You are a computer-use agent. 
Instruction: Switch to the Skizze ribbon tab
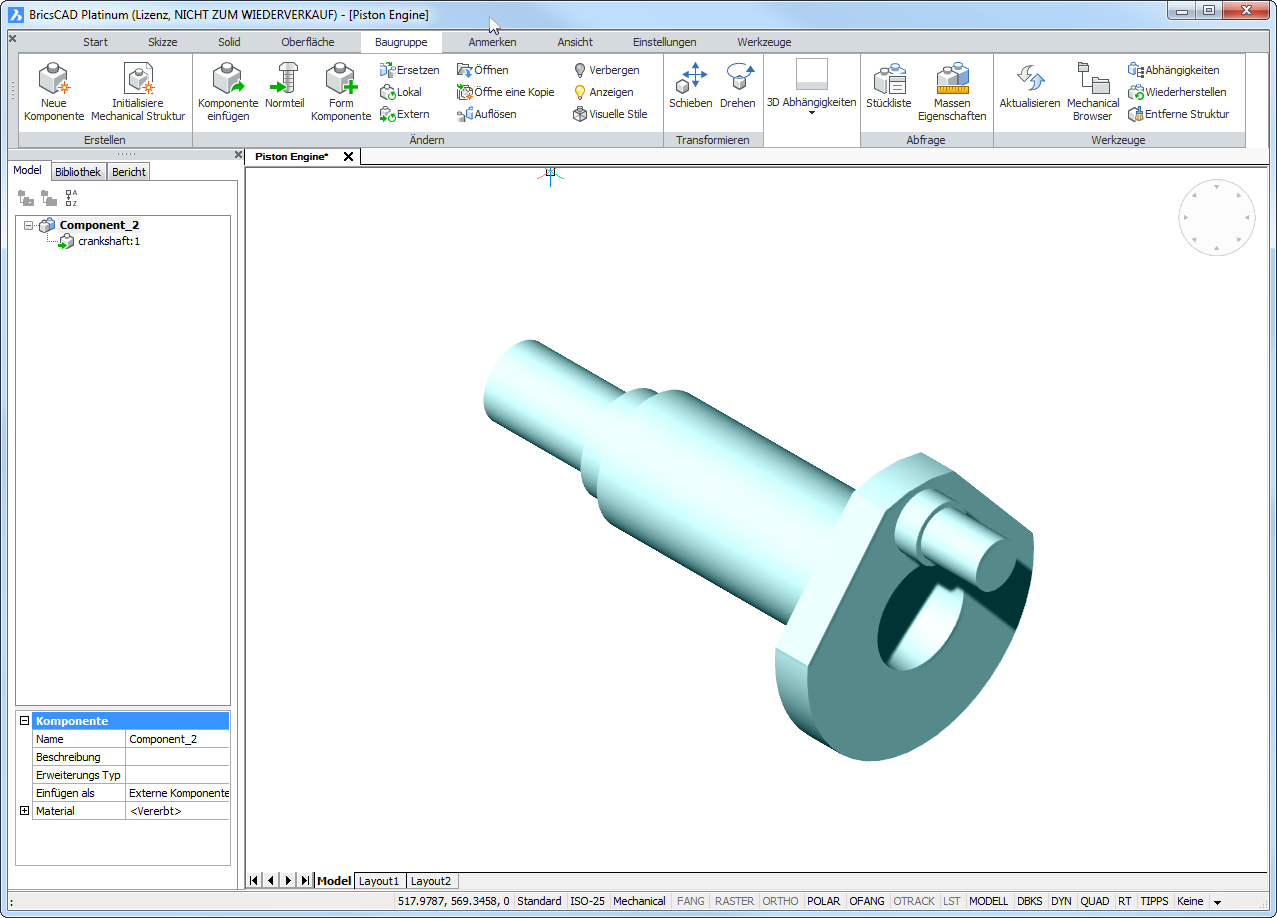coord(162,42)
